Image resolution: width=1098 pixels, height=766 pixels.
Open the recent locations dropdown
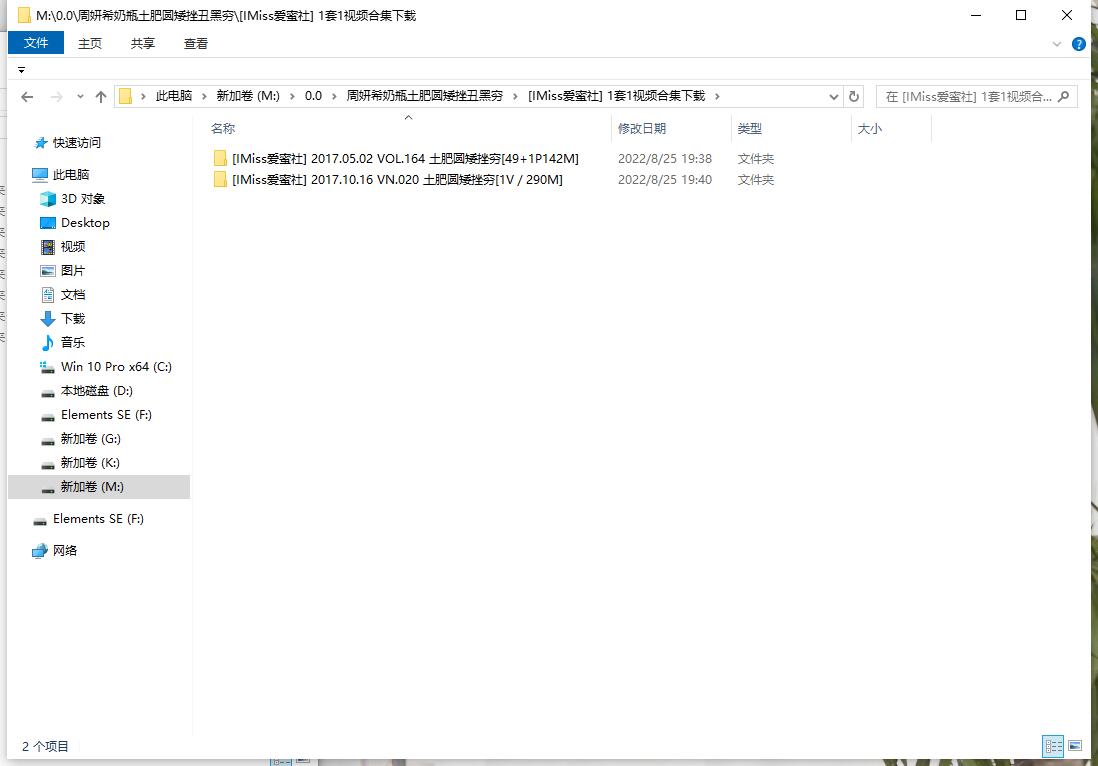pos(81,97)
